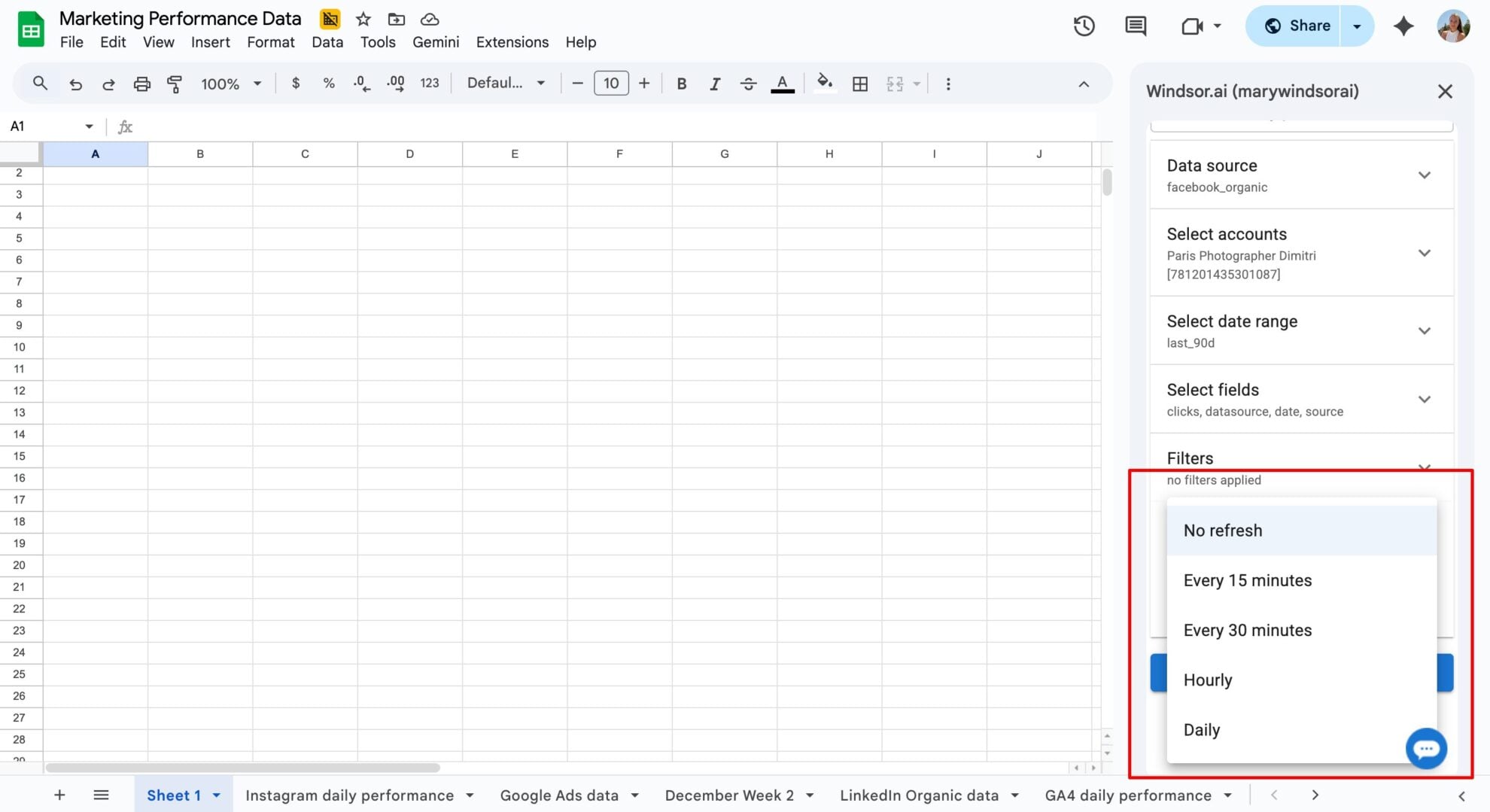Print the spreadsheet
Image resolution: width=1490 pixels, height=812 pixels.
click(x=141, y=84)
